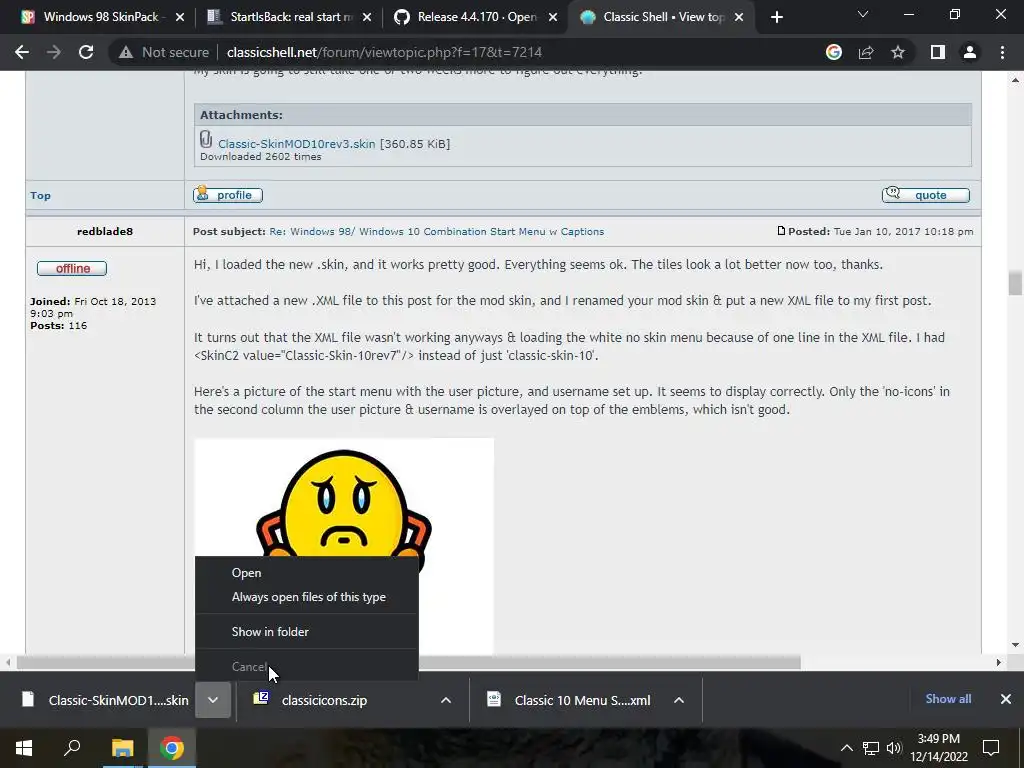Switch to the Windows 98 SkinPack tab
The width and height of the screenshot is (1024, 768).
101,17
